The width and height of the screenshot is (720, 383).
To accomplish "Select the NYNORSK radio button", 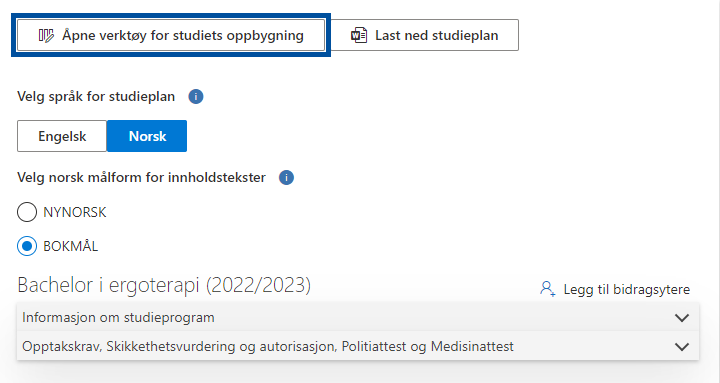I will 27,212.
